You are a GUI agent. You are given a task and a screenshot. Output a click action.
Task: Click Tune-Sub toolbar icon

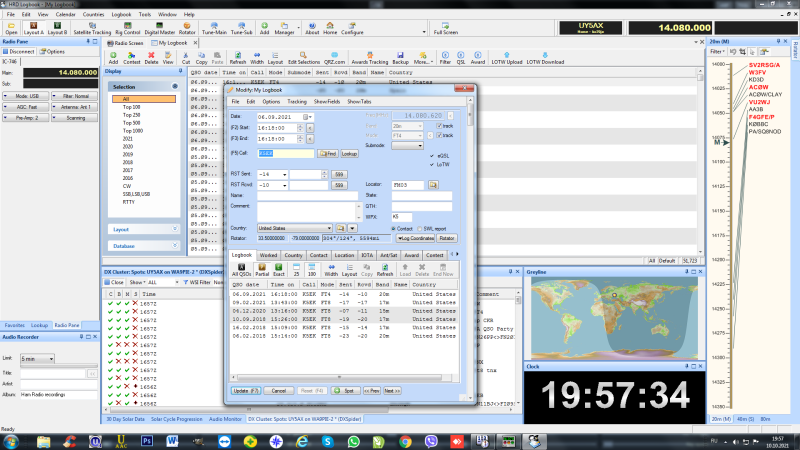(241, 28)
